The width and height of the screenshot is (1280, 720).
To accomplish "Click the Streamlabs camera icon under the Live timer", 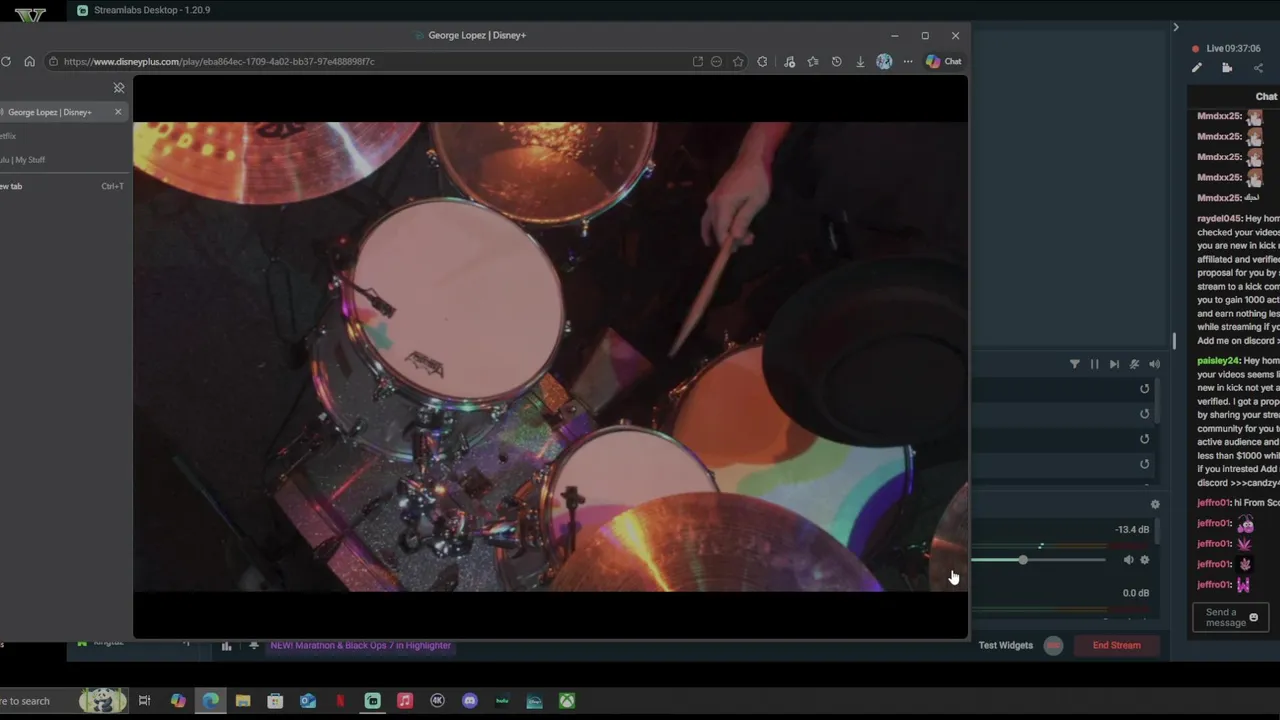I will [x=1227, y=68].
